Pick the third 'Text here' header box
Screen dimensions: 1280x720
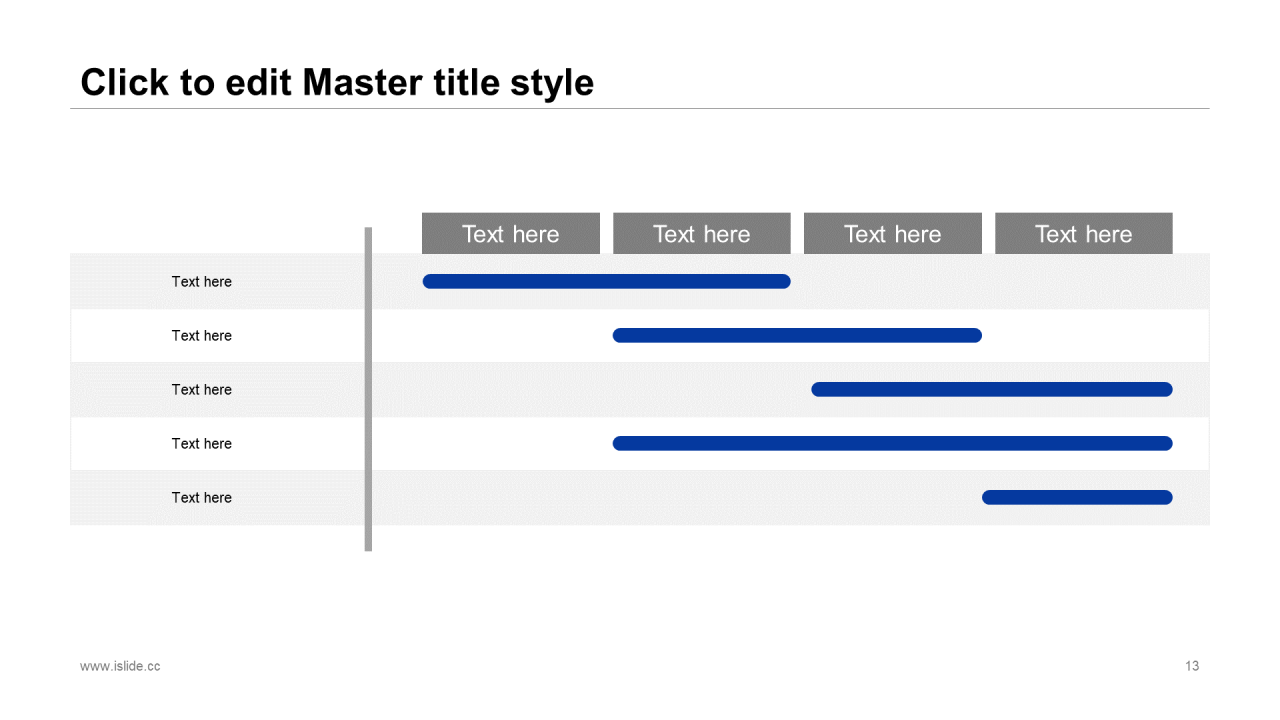tap(893, 233)
